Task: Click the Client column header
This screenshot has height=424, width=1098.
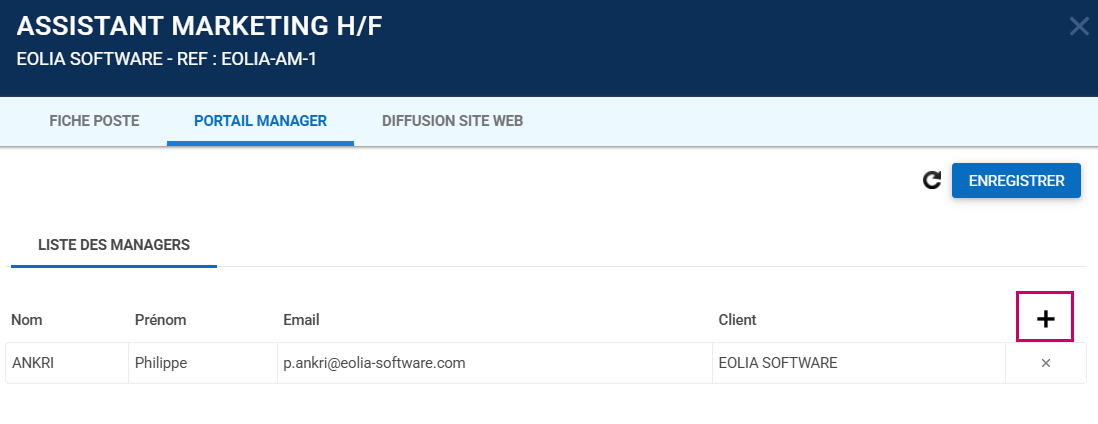Action: pos(737,320)
